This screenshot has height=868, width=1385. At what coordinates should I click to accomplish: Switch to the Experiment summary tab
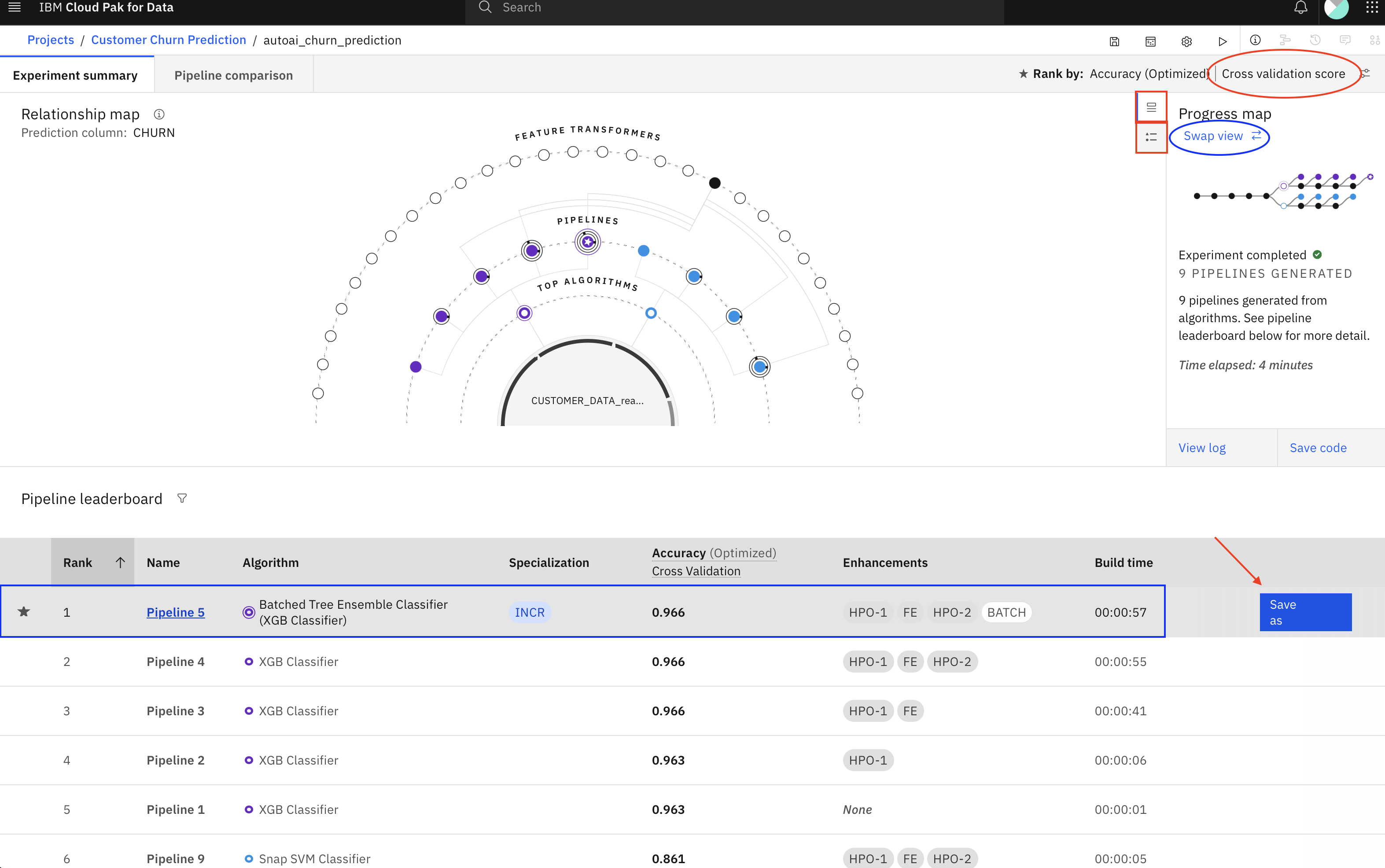click(77, 75)
